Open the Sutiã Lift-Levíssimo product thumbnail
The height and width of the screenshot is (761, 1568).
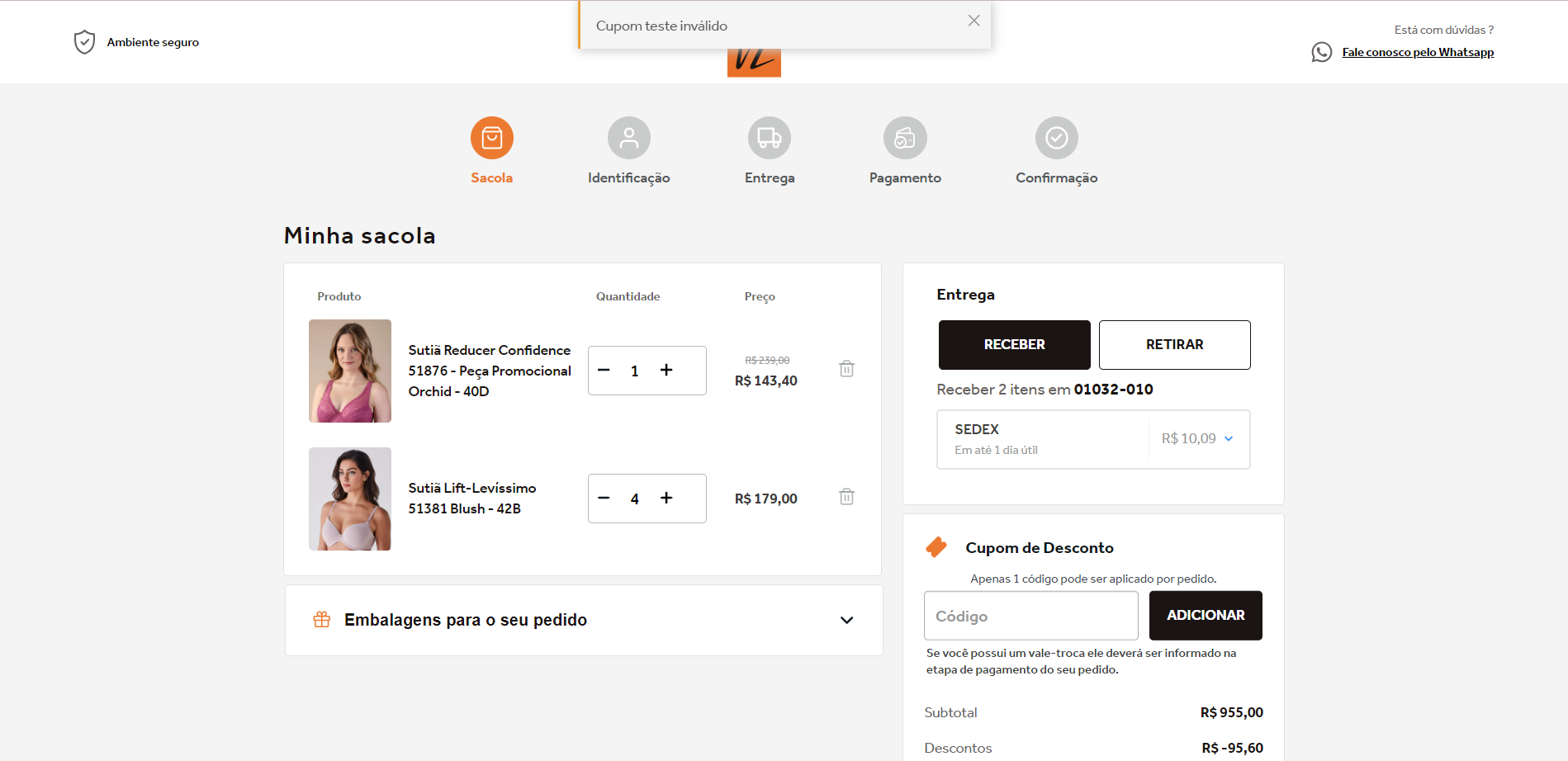350,499
